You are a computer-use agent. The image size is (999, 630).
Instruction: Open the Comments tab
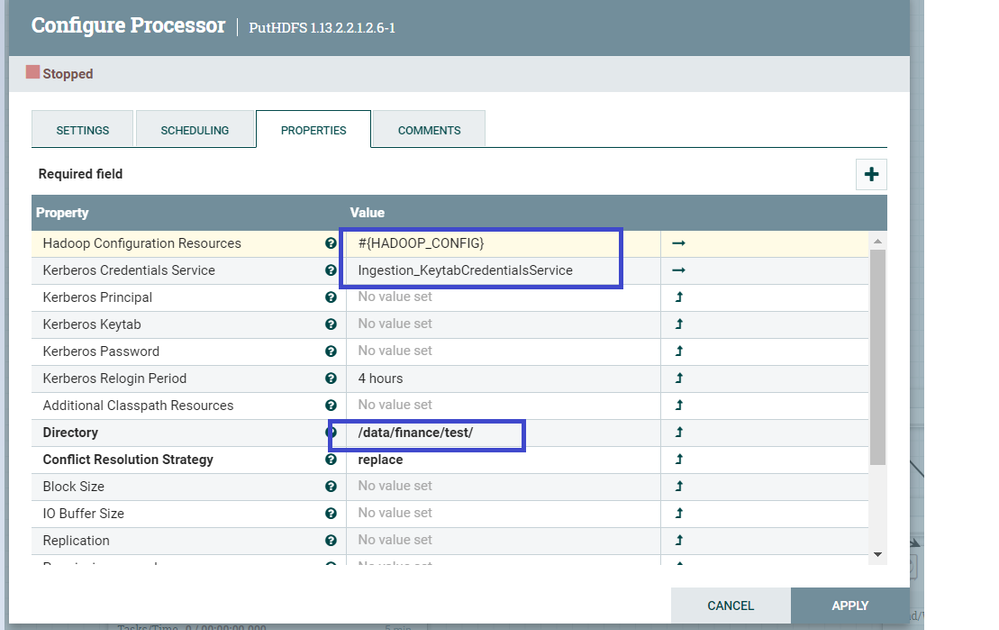click(x=429, y=130)
